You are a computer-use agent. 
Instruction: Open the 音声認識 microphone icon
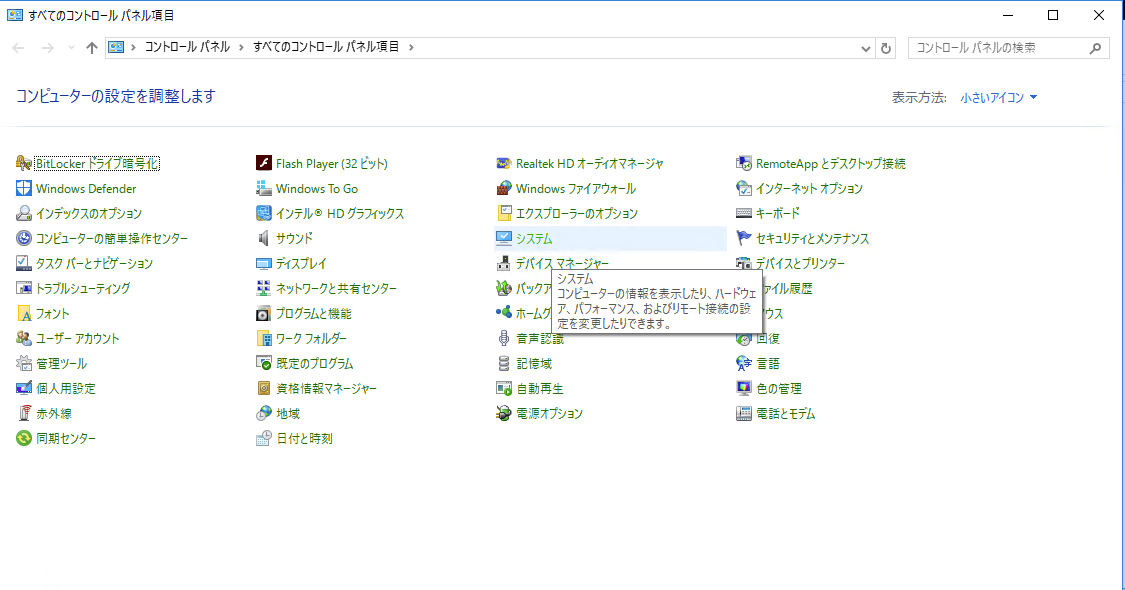[x=504, y=338]
